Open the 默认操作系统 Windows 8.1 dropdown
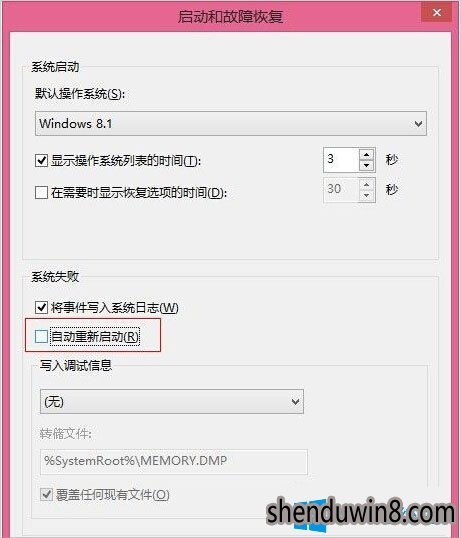Screen dimensions: 461x538 [x=231, y=124]
